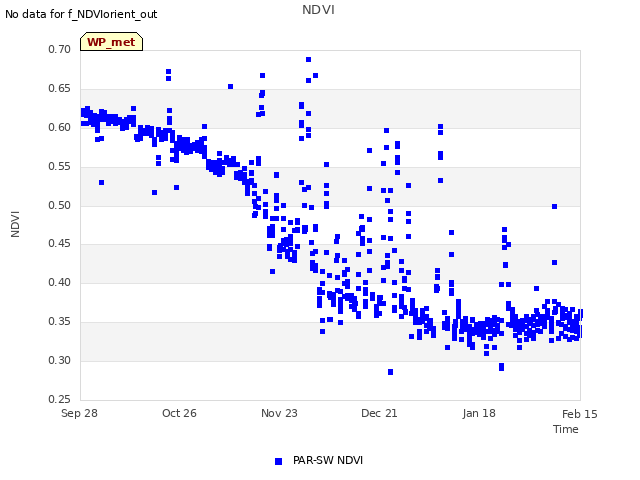Click the vertical NDVI axis label
Screen dimensions: 640x480
(x=15, y=224)
